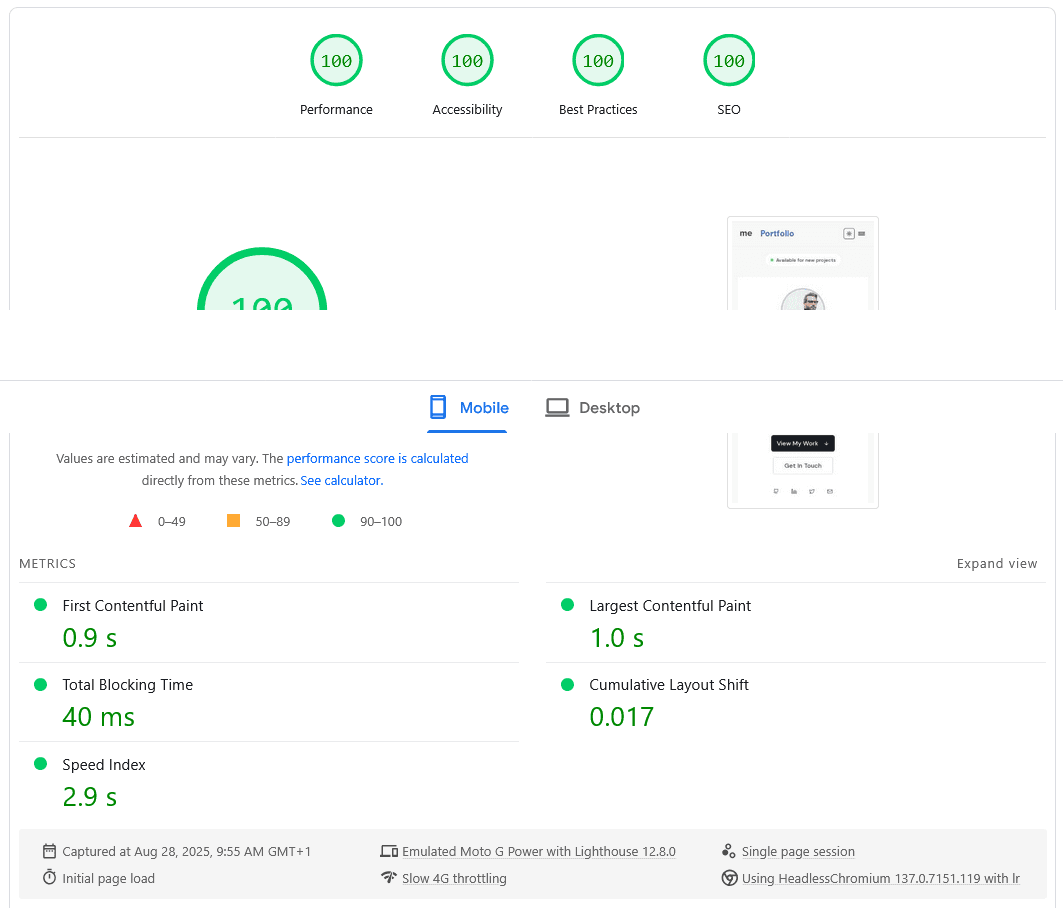Screen dimensions: 1063x908
Task: Click the Cumulative Layout Shift metric
Action: coord(668,685)
